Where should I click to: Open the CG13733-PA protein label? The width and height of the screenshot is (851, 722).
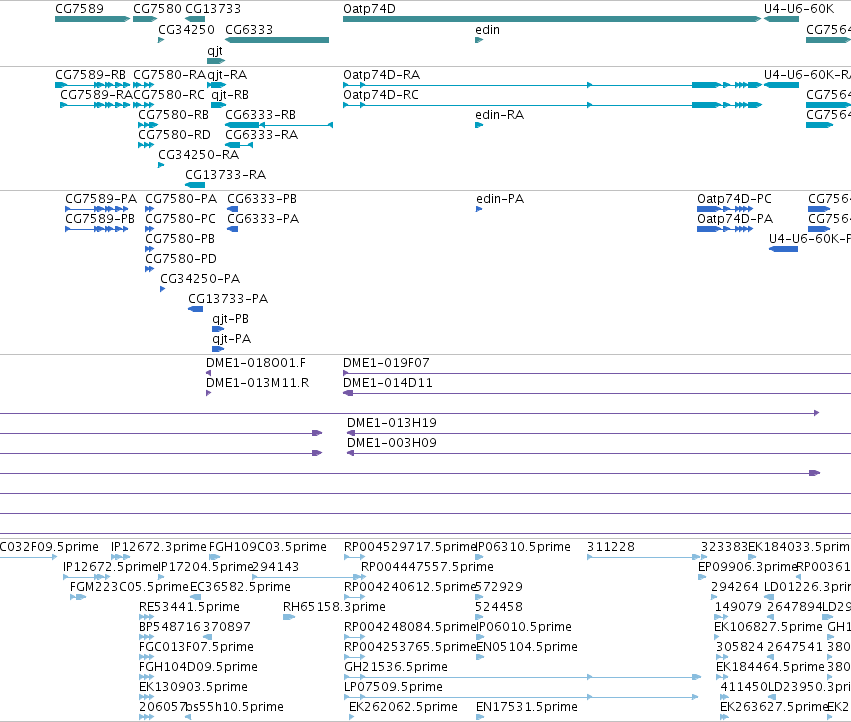pos(228,300)
